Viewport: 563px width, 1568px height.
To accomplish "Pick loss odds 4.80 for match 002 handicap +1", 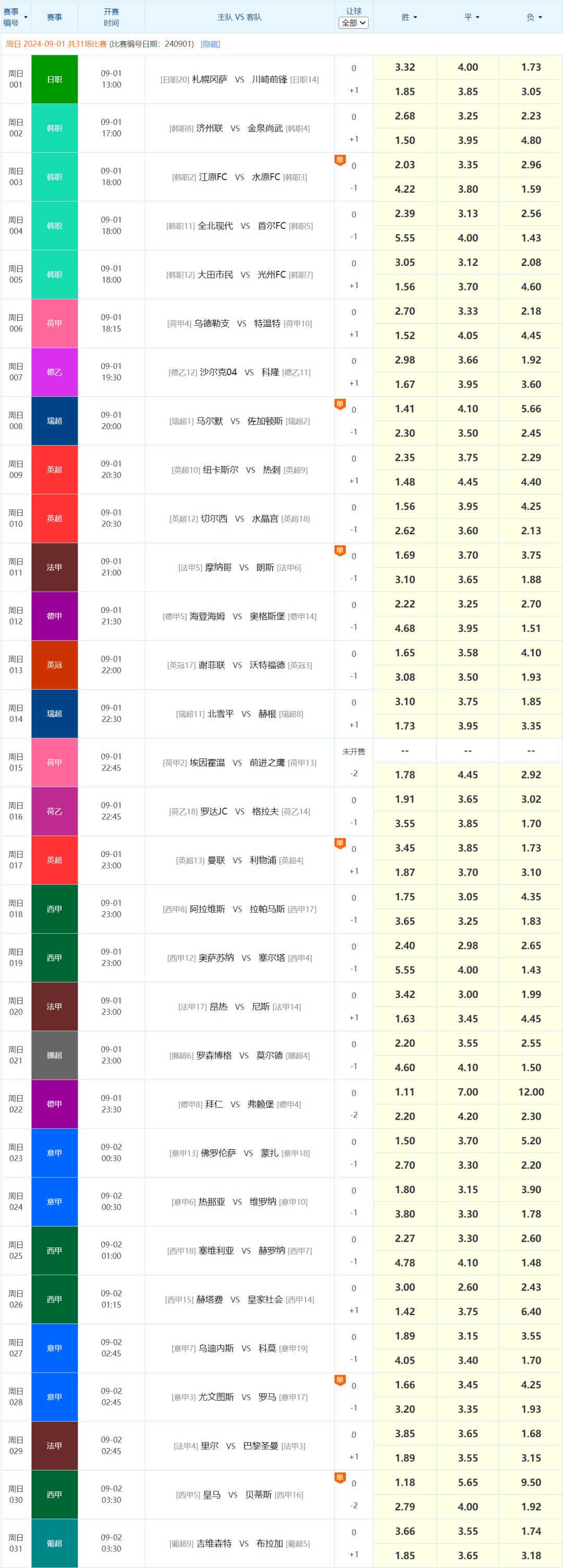I will (531, 140).
